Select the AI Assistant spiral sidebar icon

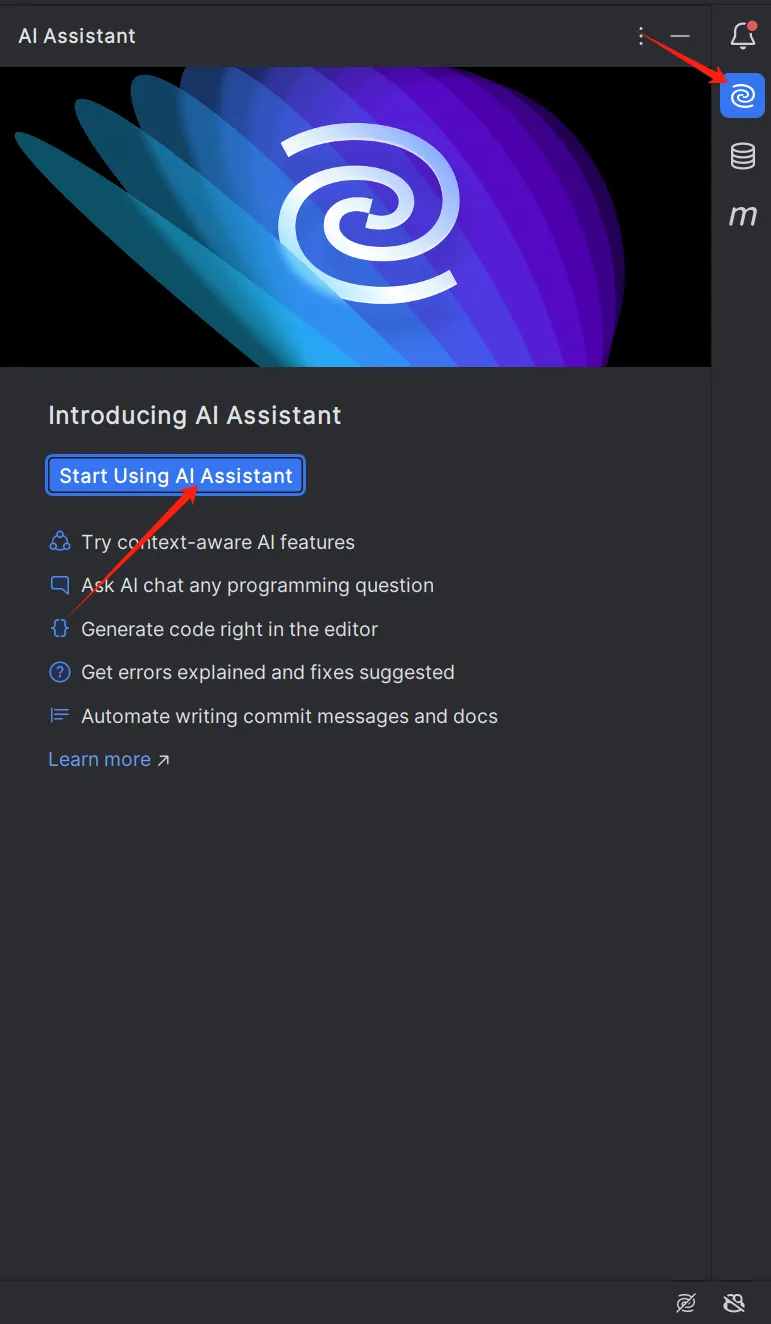point(742,96)
